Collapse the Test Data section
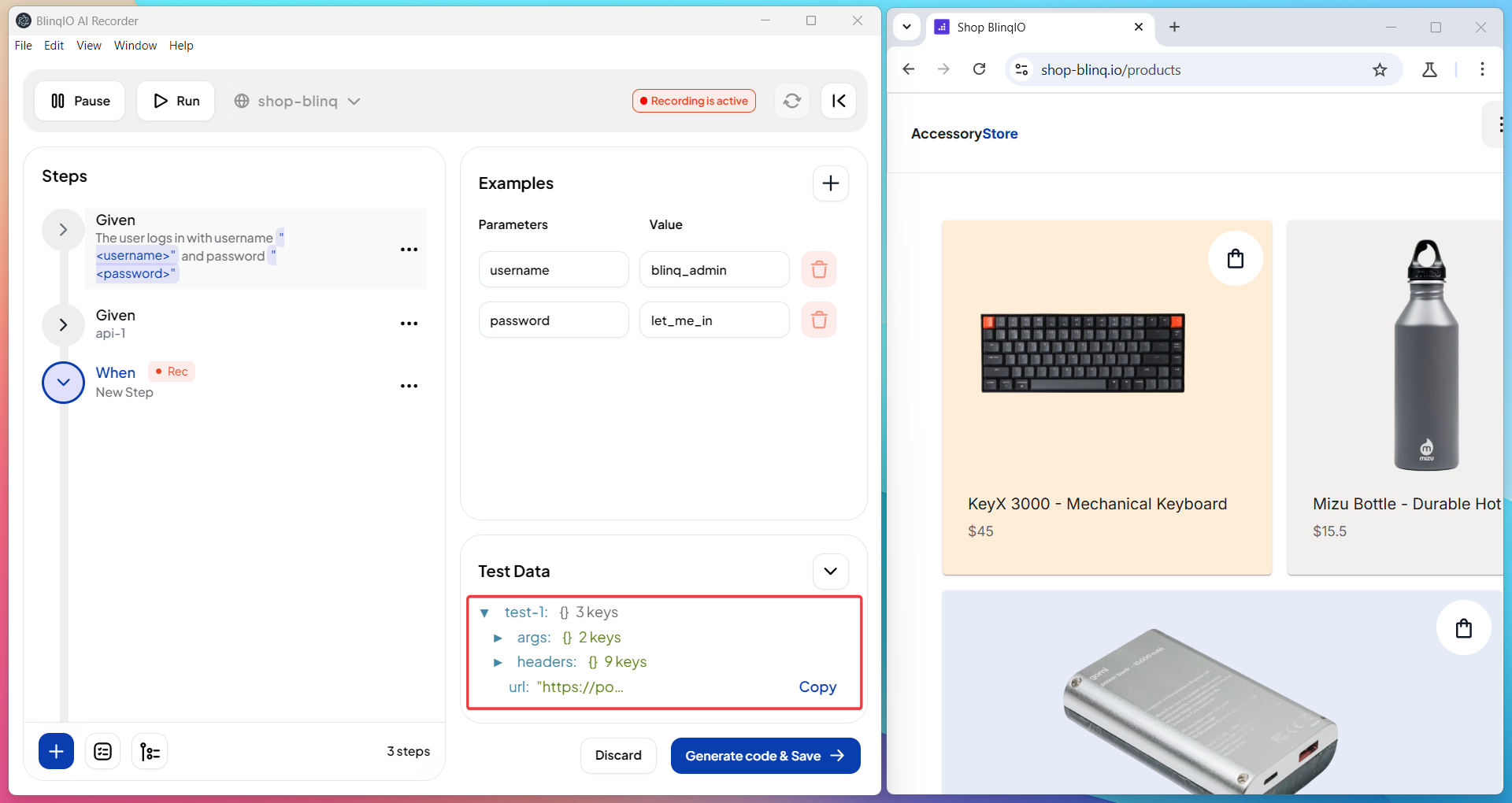The image size is (1512, 803). [x=830, y=572]
